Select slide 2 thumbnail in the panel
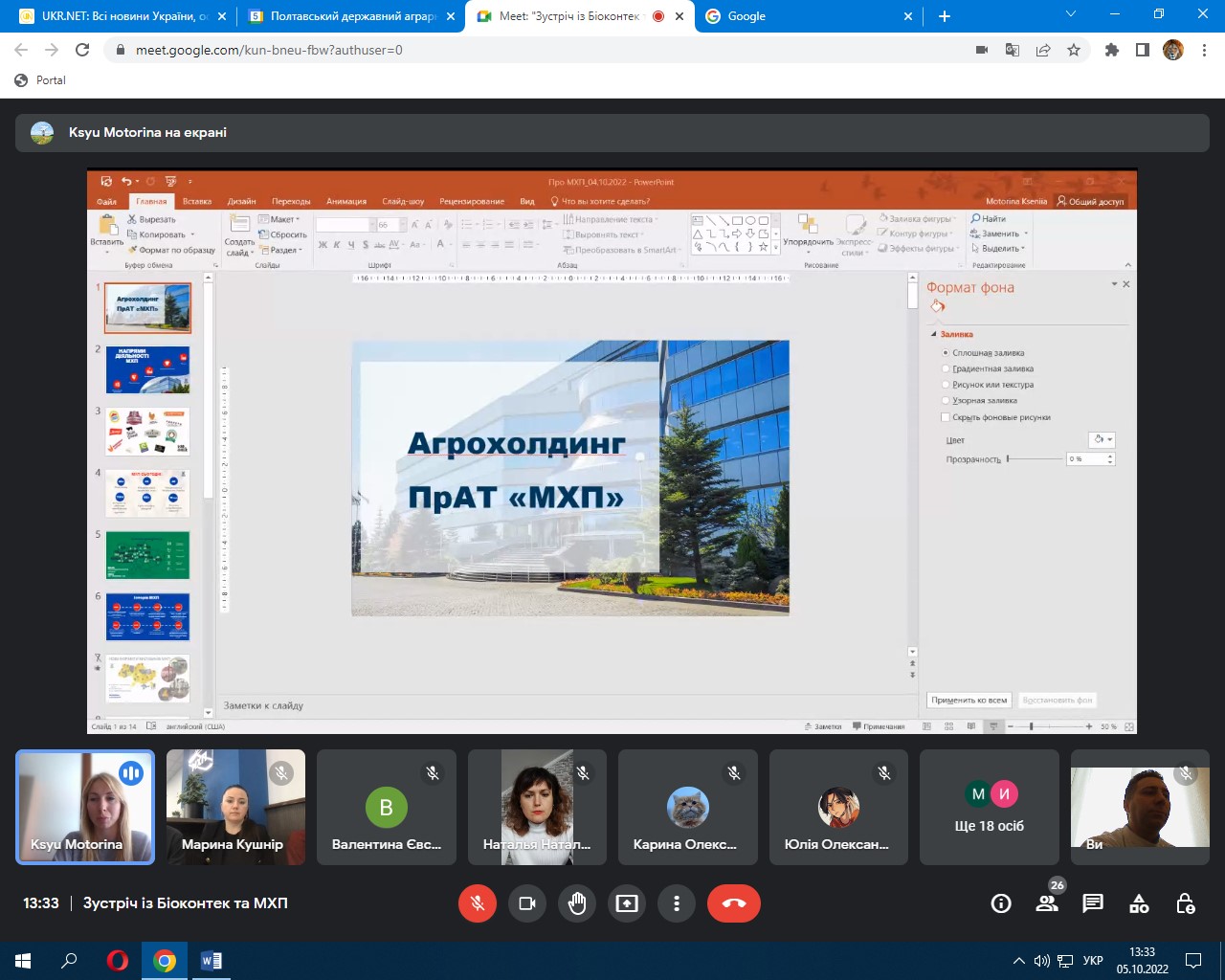The image size is (1225, 980). click(147, 370)
